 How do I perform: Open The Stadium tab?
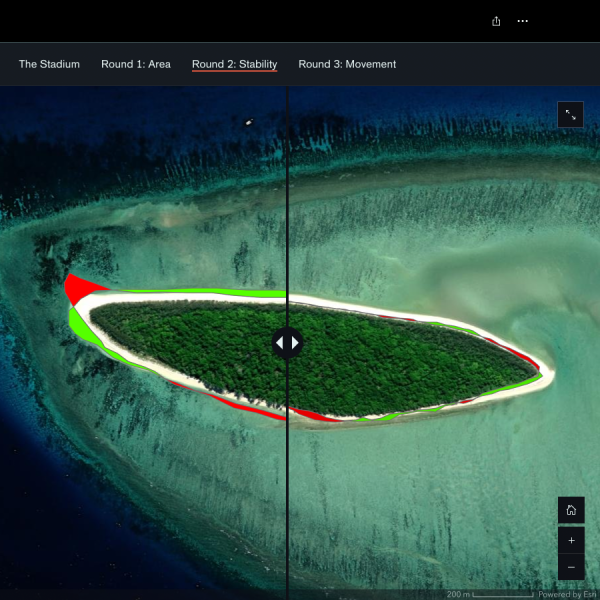[49, 64]
